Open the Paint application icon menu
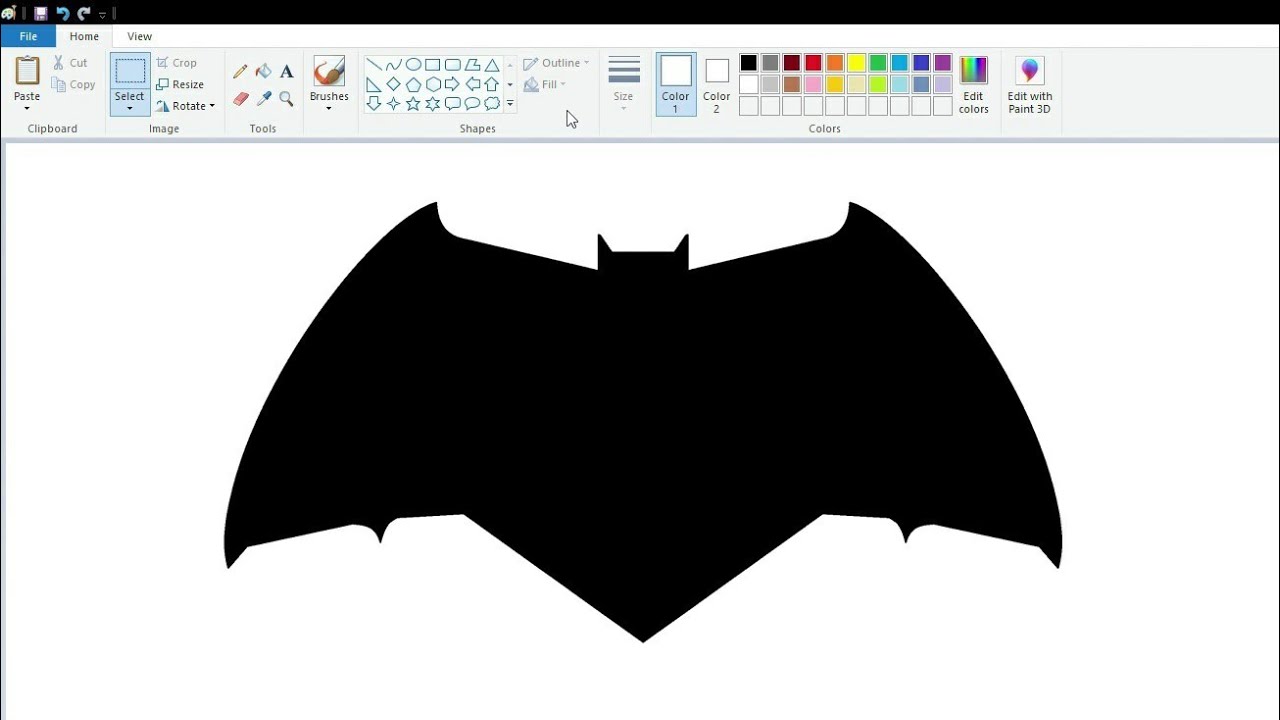 click(x=9, y=13)
